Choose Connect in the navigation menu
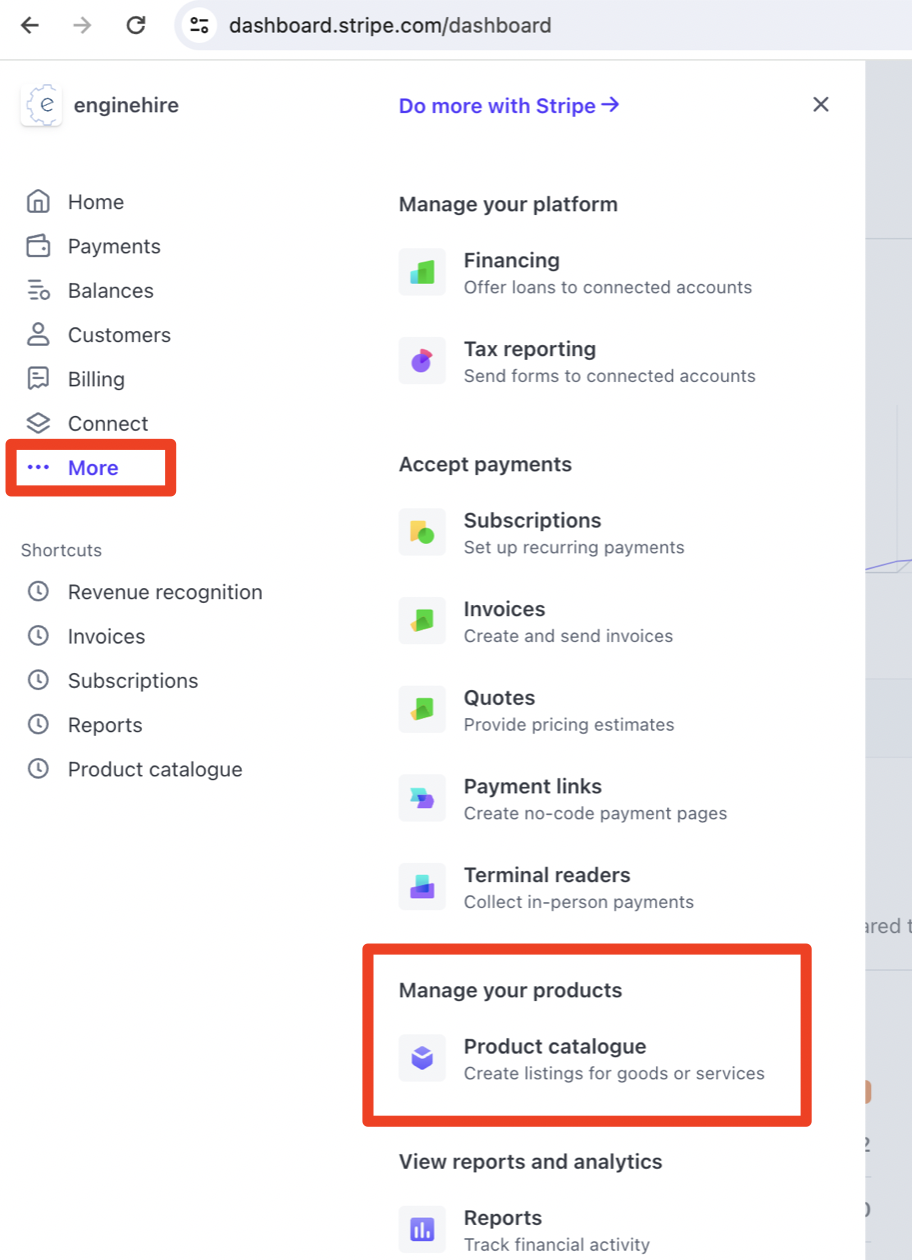This screenshot has width=912, height=1260. (x=108, y=423)
